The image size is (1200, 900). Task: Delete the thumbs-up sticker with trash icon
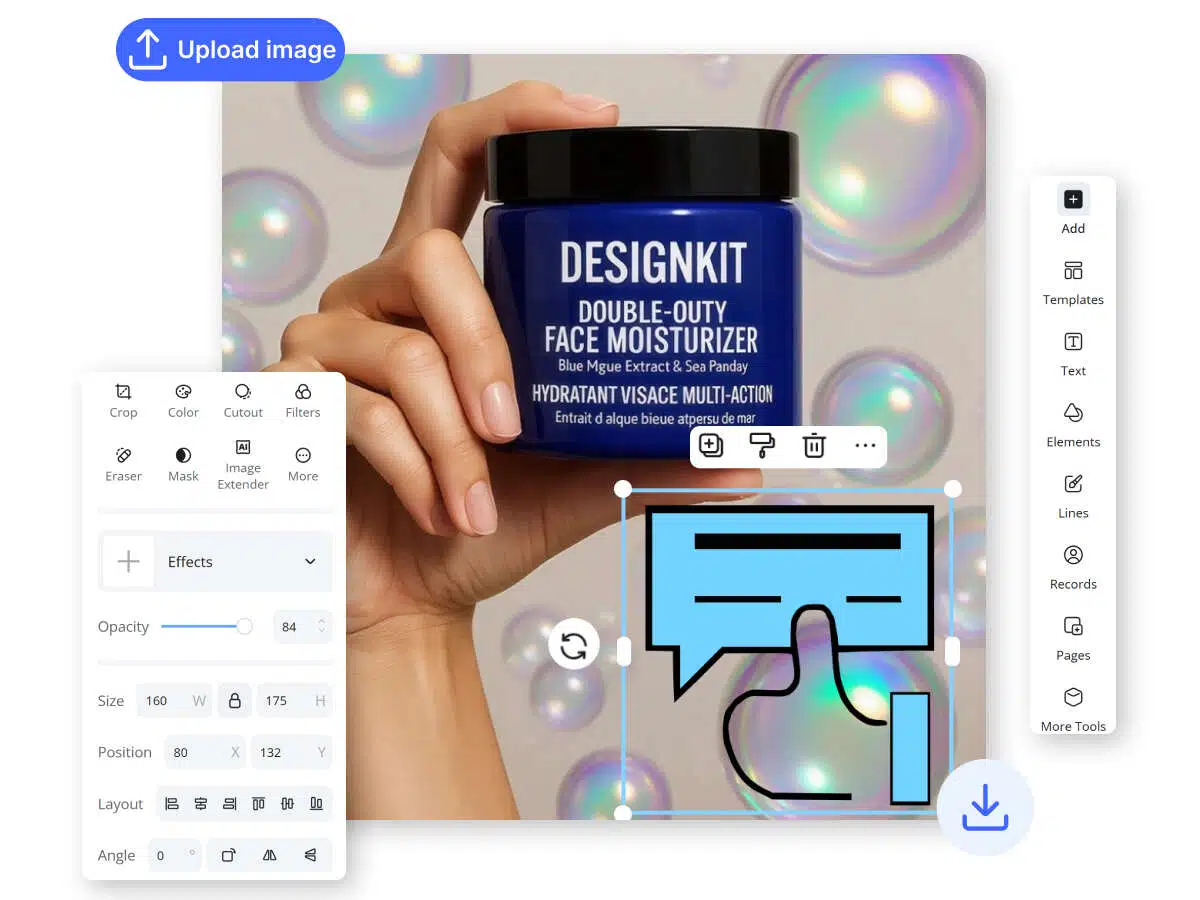point(814,446)
